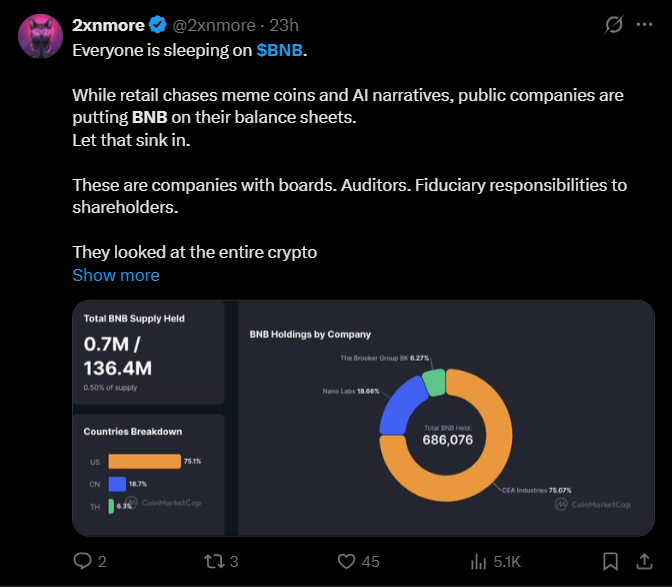This screenshot has height=587, width=672.
Task: Click the orange US bar in Countries Breakdown
Action: click(144, 461)
